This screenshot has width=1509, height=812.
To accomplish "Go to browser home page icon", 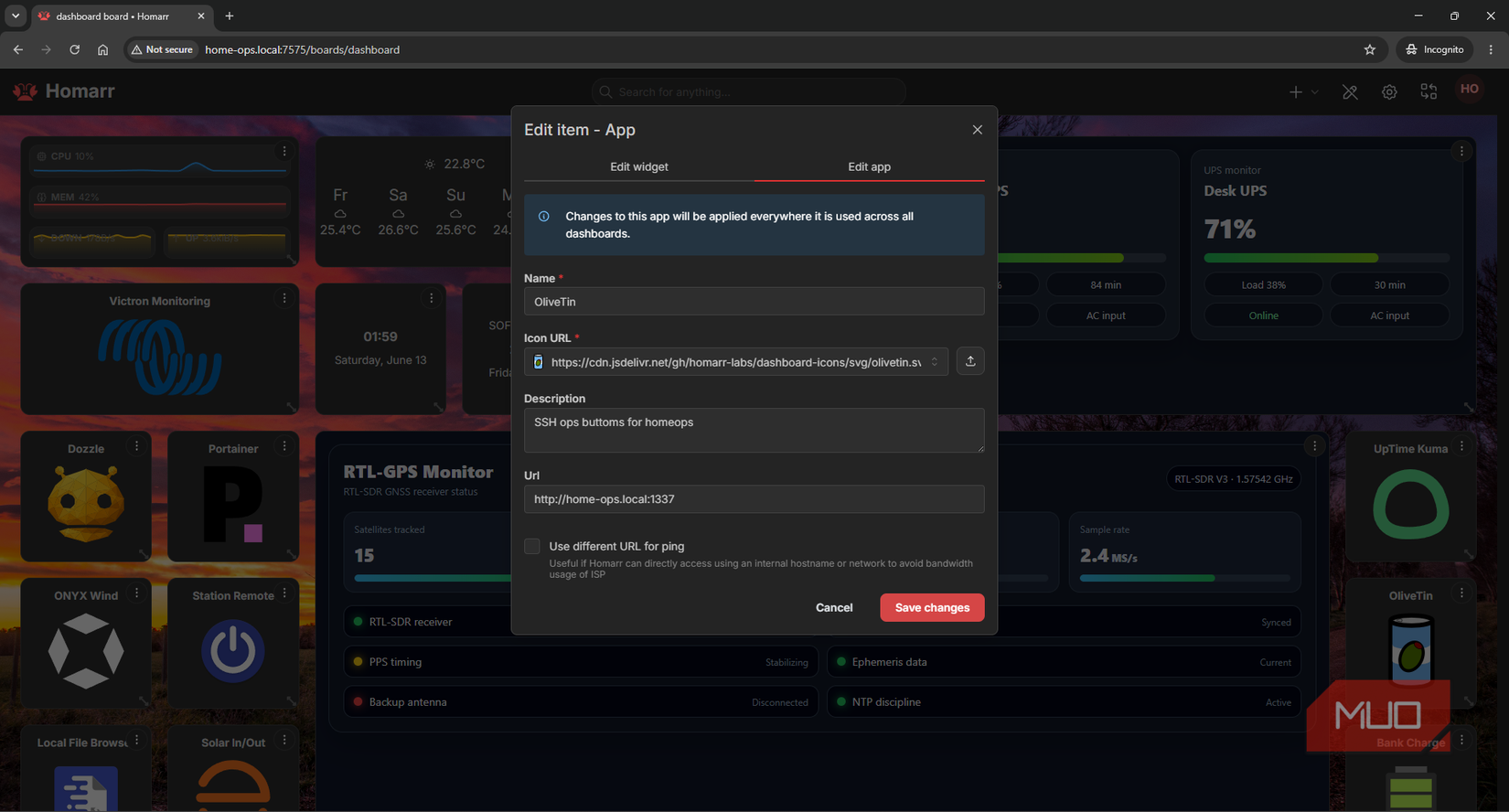I will pos(102,49).
